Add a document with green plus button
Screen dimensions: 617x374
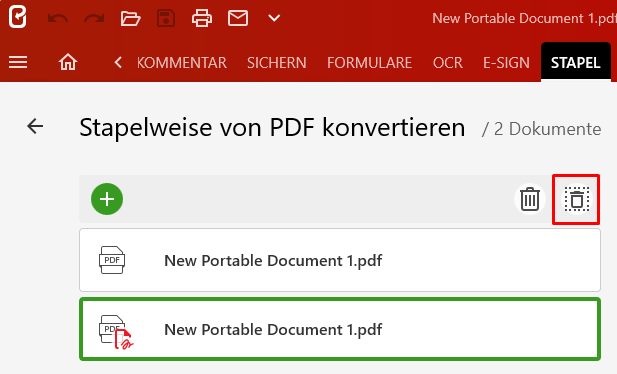[x=107, y=199]
